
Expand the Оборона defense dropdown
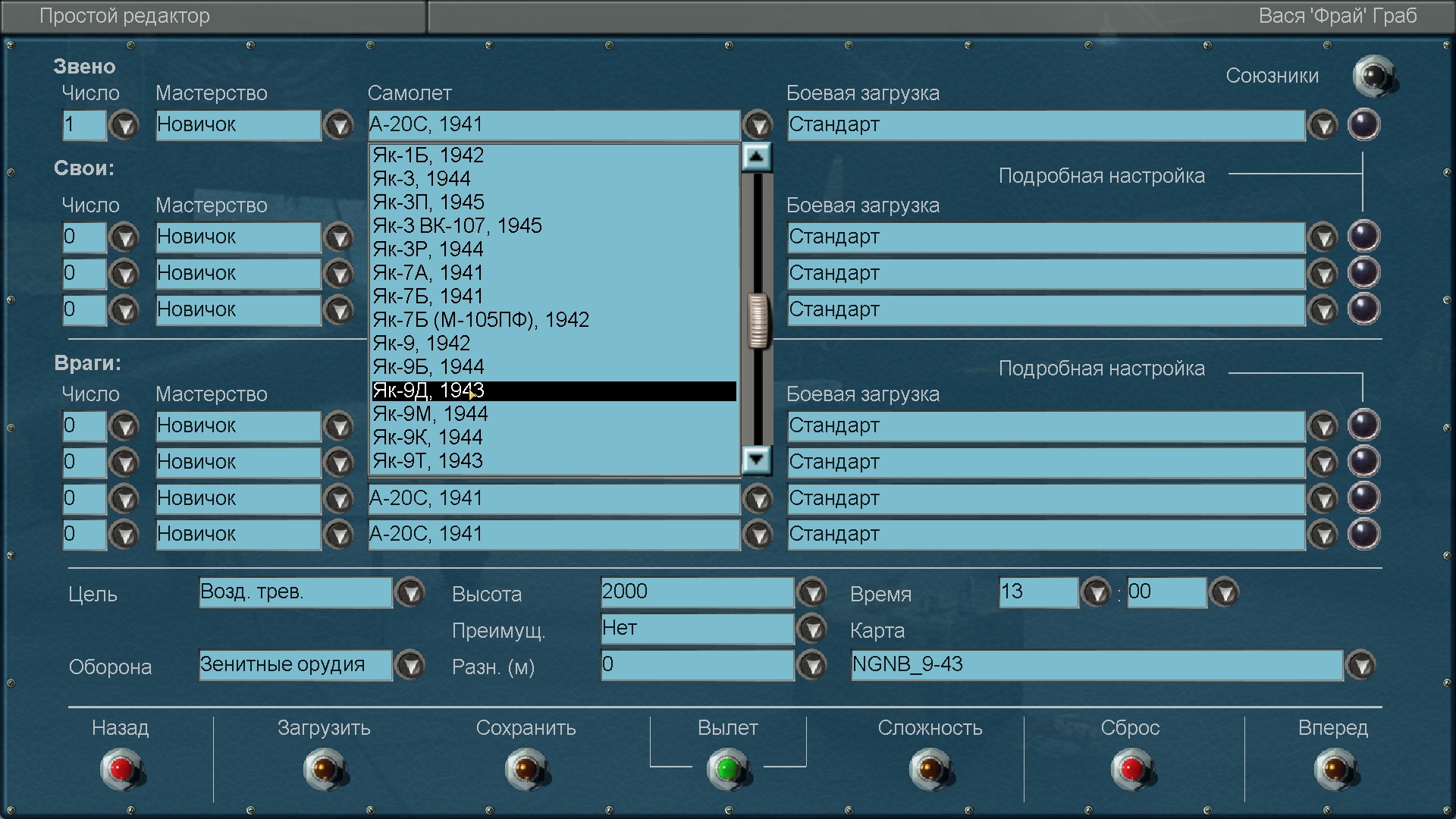(410, 666)
